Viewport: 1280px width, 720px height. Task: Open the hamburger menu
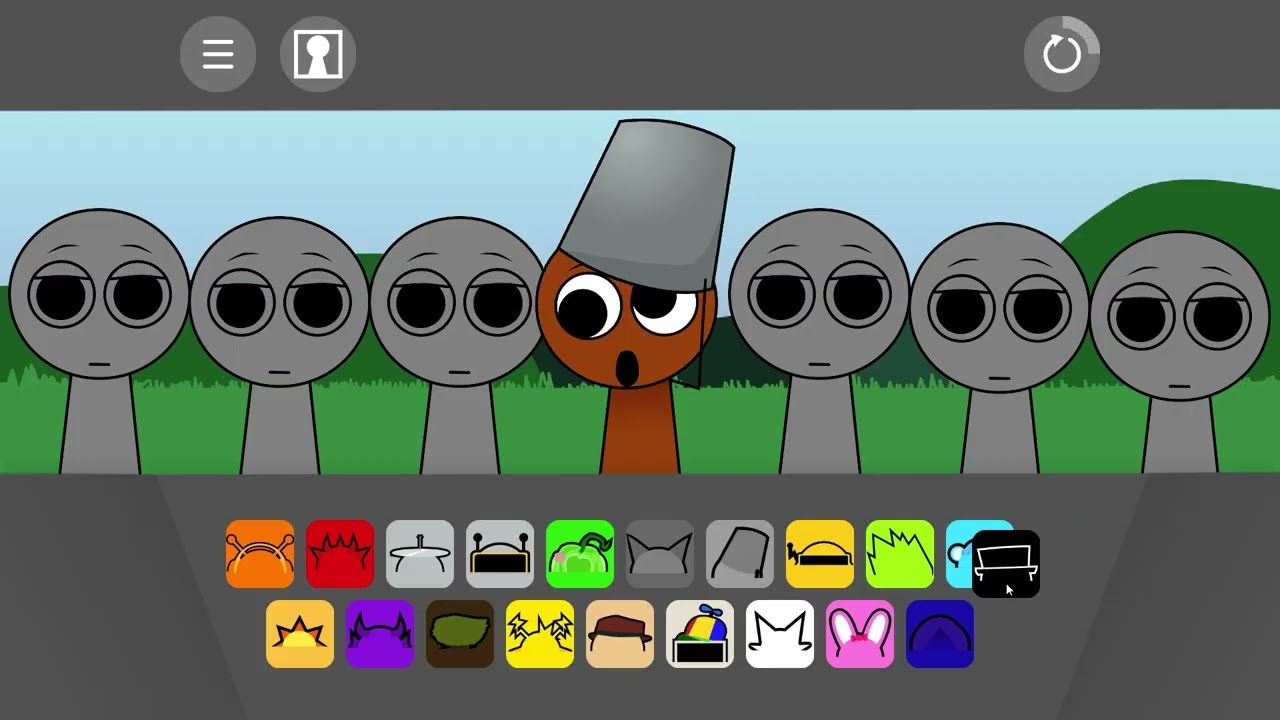click(218, 54)
